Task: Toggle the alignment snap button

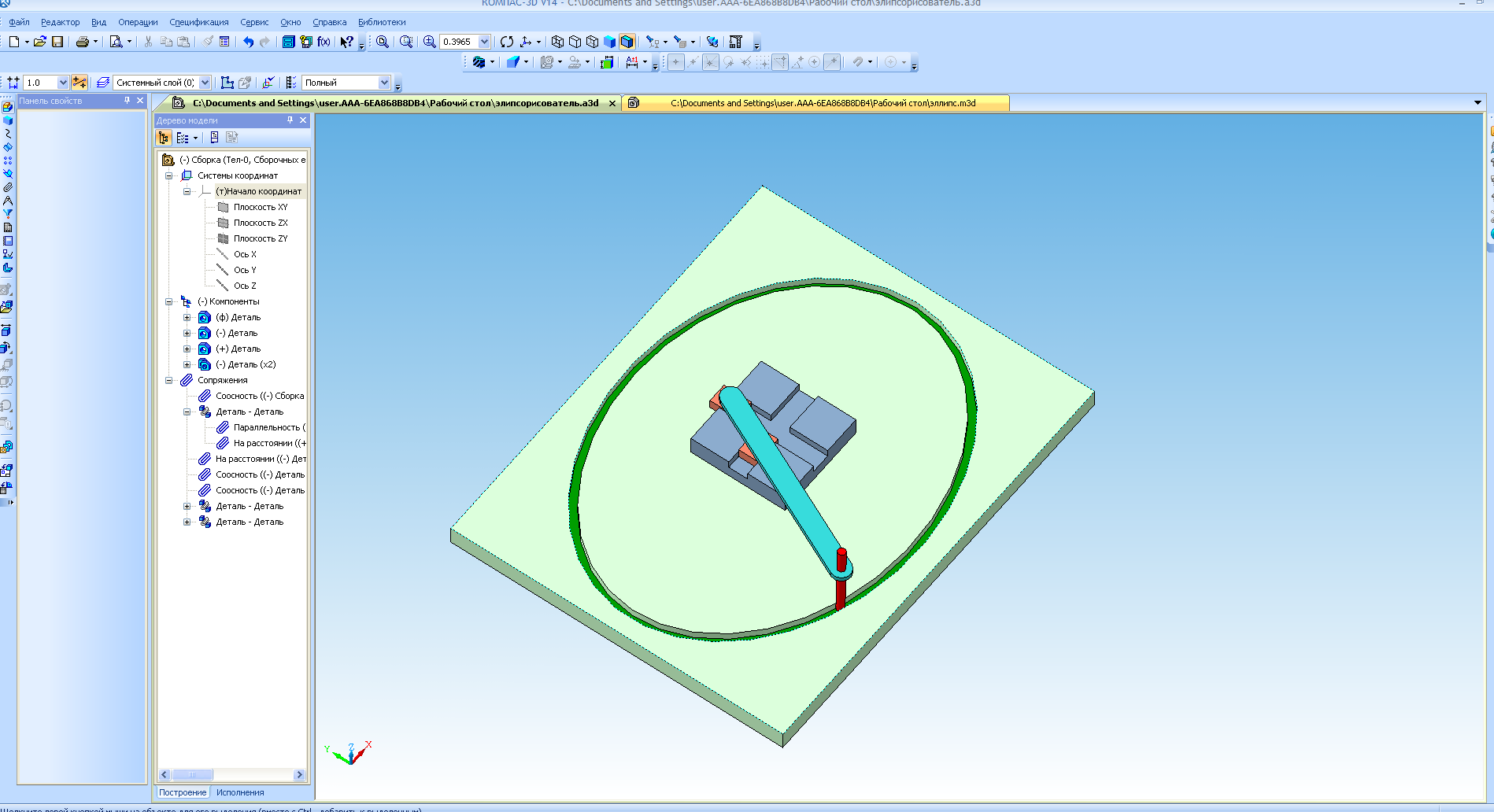Action: (x=780, y=62)
